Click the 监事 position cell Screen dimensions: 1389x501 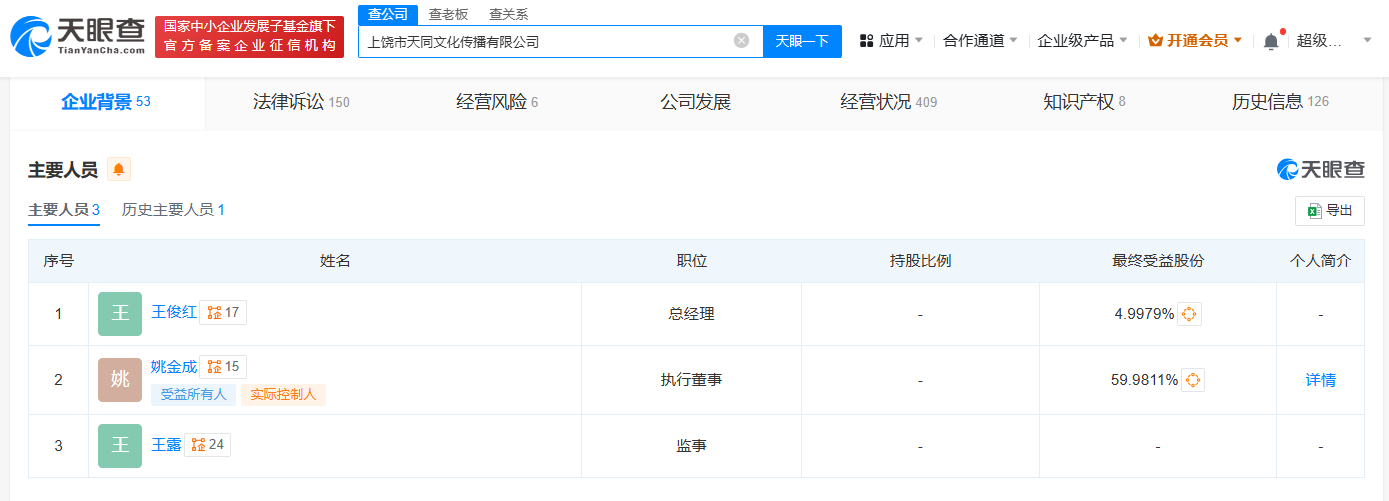691,446
